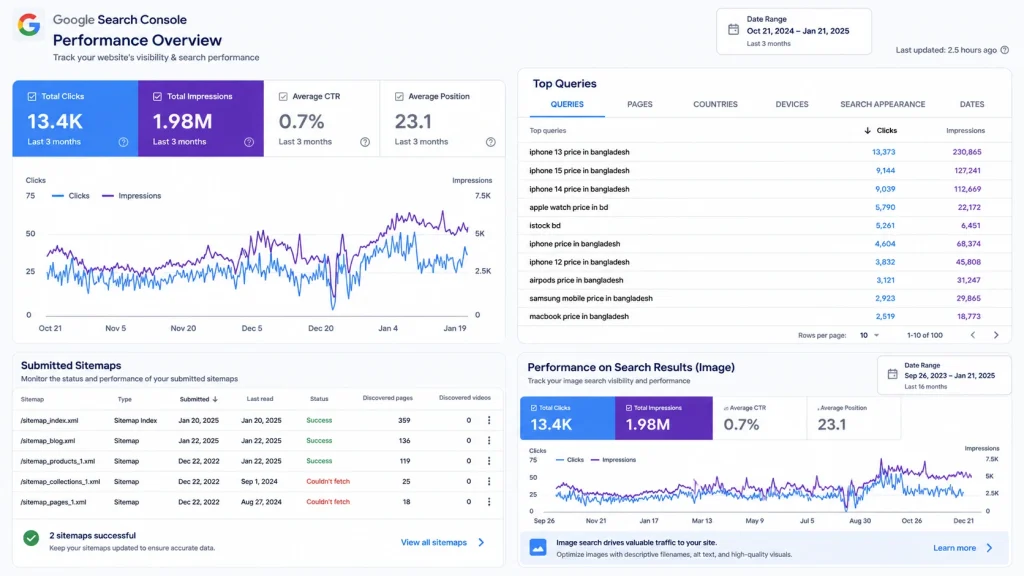Click the Learn more link
The image size is (1024, 576).
coord(954,548)
